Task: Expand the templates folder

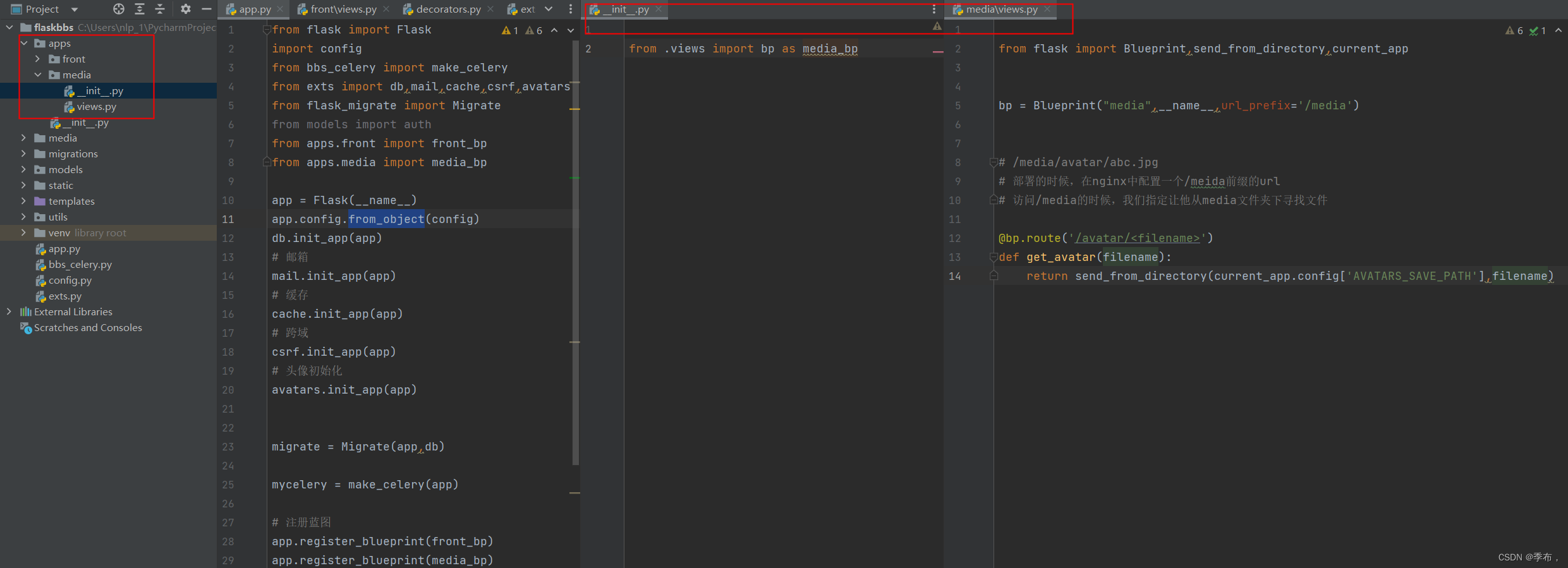Action: 24,201
